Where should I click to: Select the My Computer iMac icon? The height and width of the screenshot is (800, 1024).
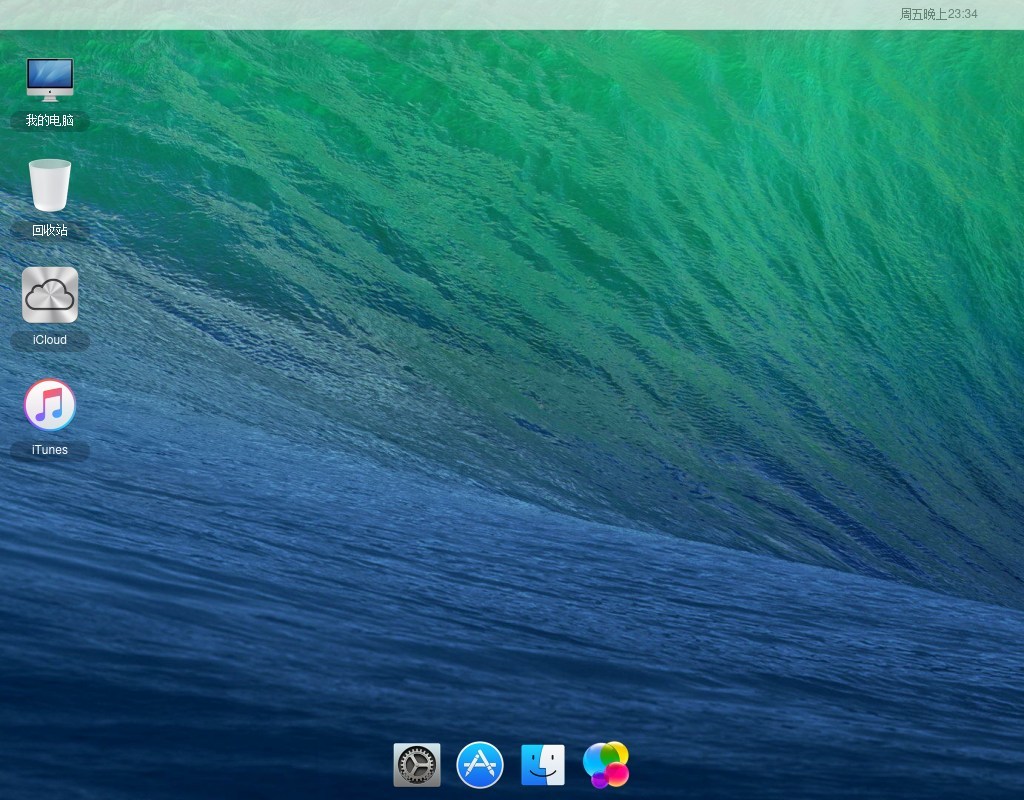(x=50, y=78)
